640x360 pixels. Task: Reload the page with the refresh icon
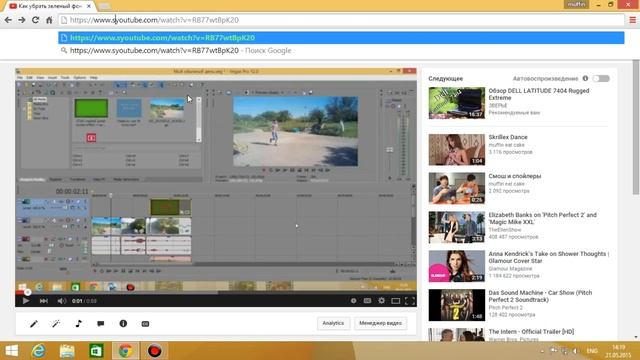pyautogui.click(x=36, y=20)
